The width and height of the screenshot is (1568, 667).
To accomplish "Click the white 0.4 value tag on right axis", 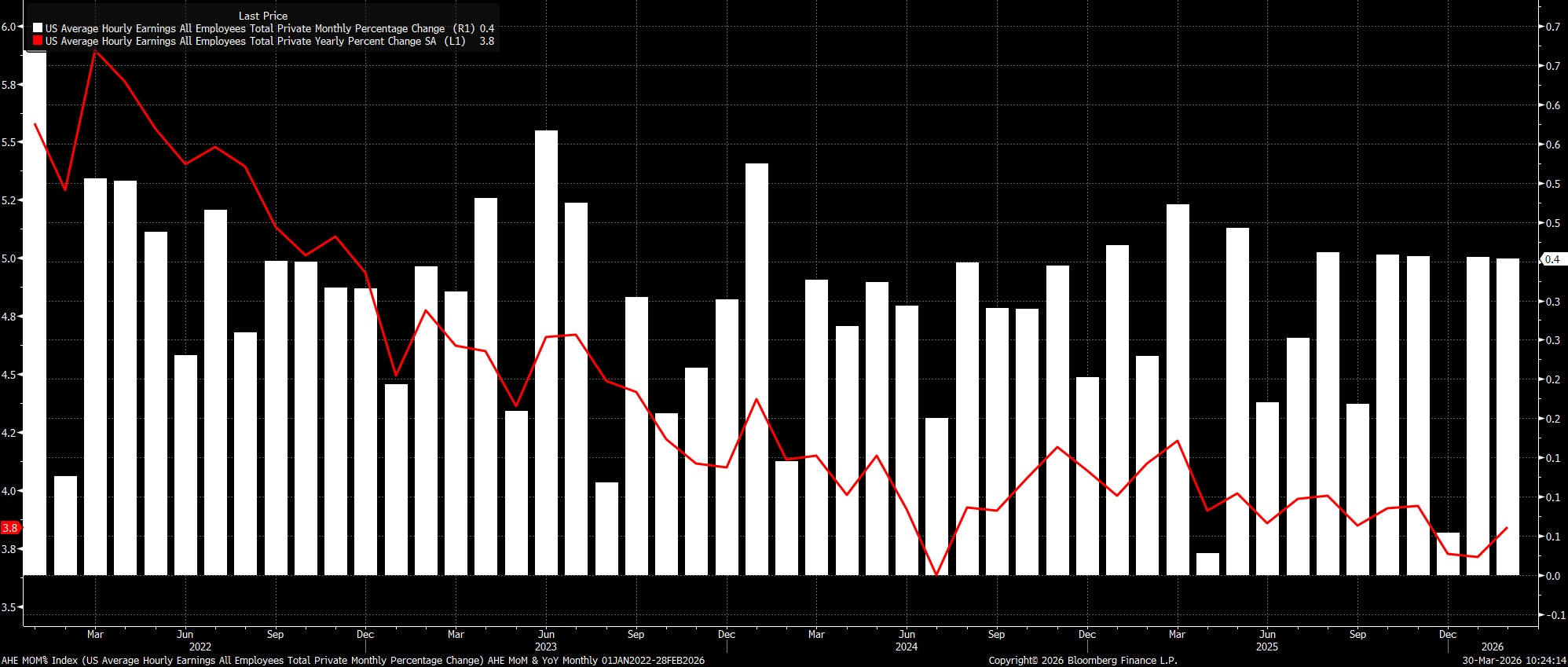I will [x=1552, y=259].
